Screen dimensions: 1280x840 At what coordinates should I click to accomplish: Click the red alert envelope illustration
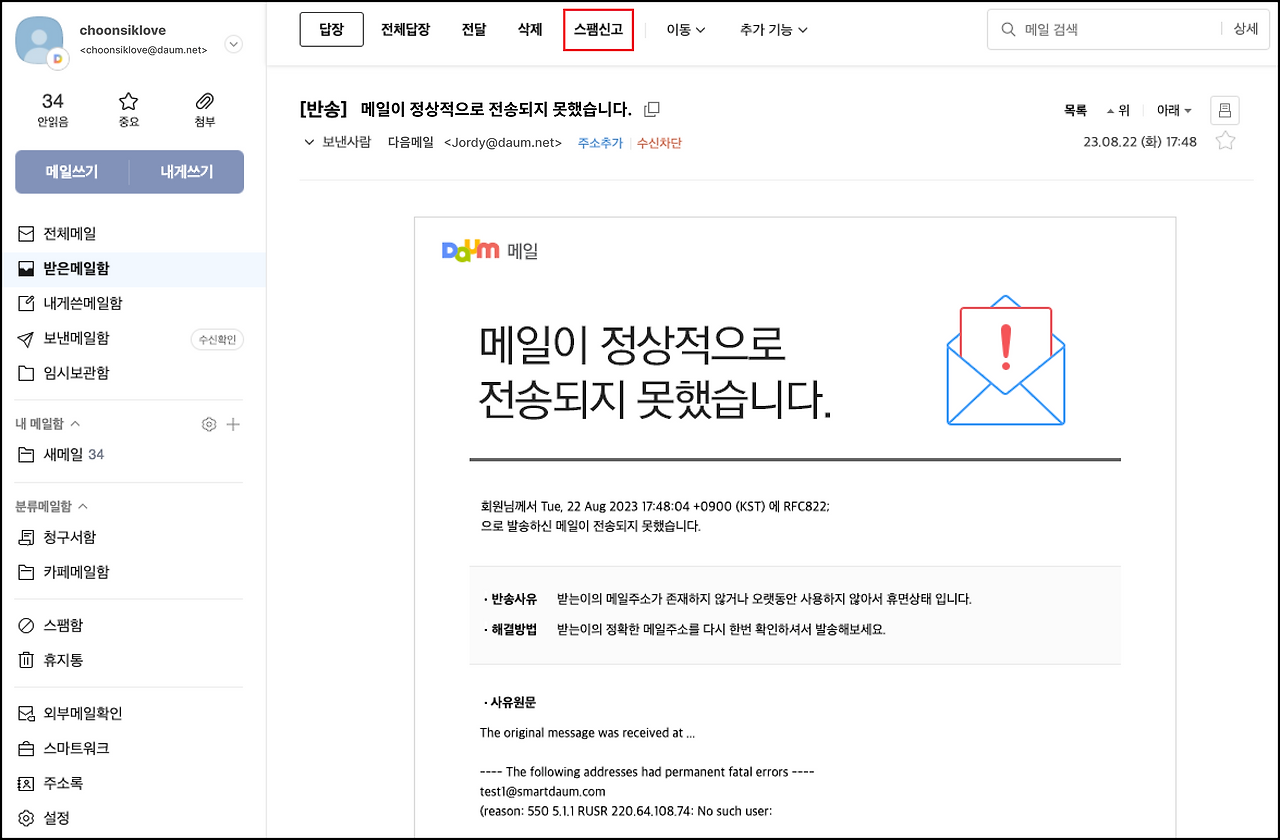(1006, 360)
